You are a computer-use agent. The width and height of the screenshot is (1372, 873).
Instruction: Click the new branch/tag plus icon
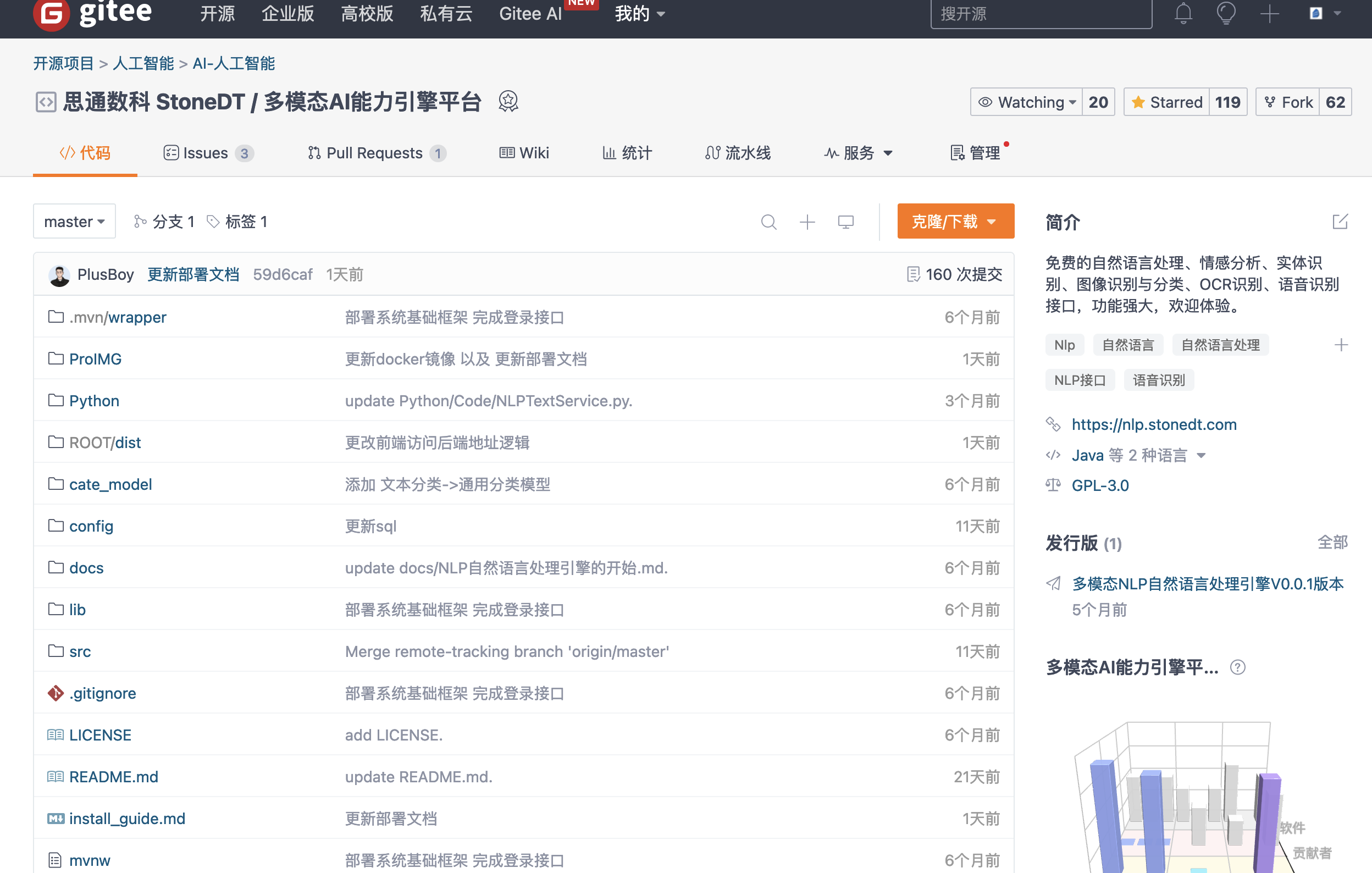point(807,221)
